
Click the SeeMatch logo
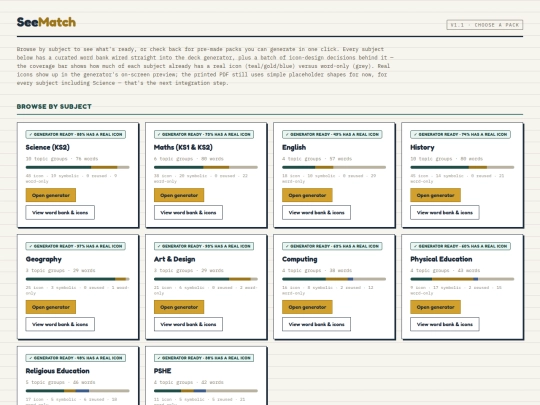[x=46, y=22]
